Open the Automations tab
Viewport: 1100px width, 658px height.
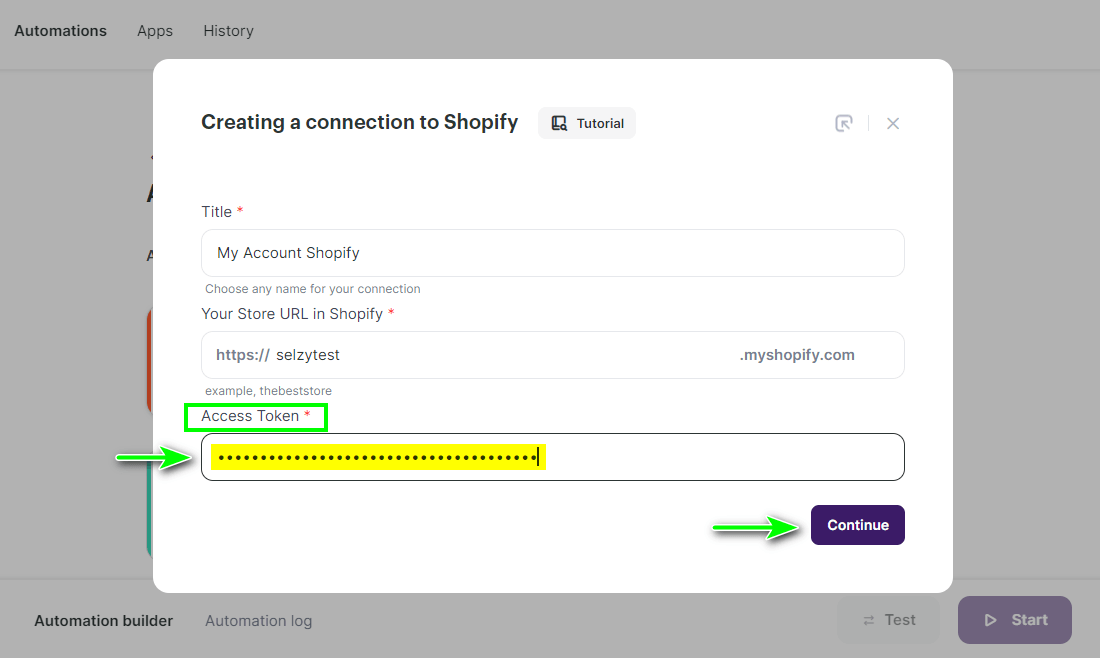tap(60, 31)
